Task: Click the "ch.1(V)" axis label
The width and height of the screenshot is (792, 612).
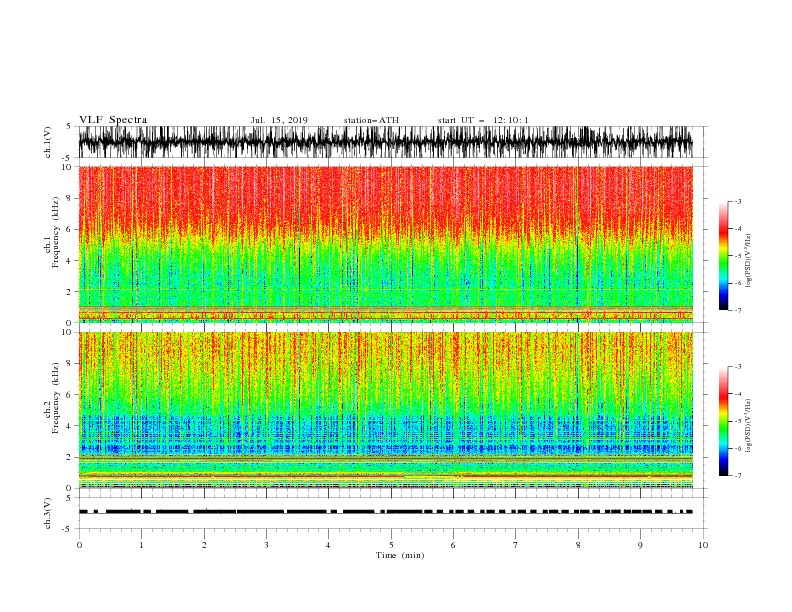Action: (x=48, y=142)
